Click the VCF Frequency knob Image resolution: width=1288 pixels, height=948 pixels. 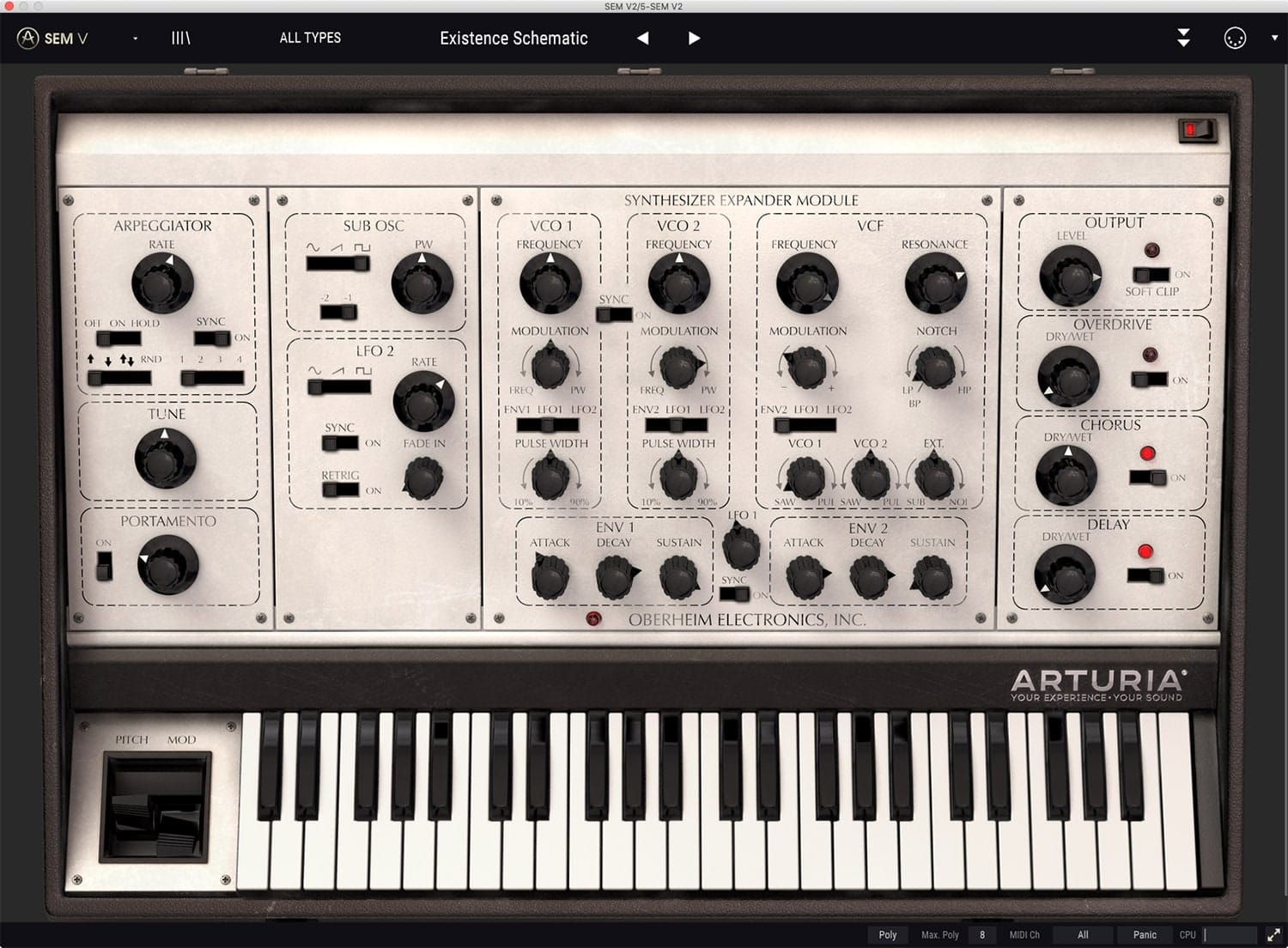(806, 283)
